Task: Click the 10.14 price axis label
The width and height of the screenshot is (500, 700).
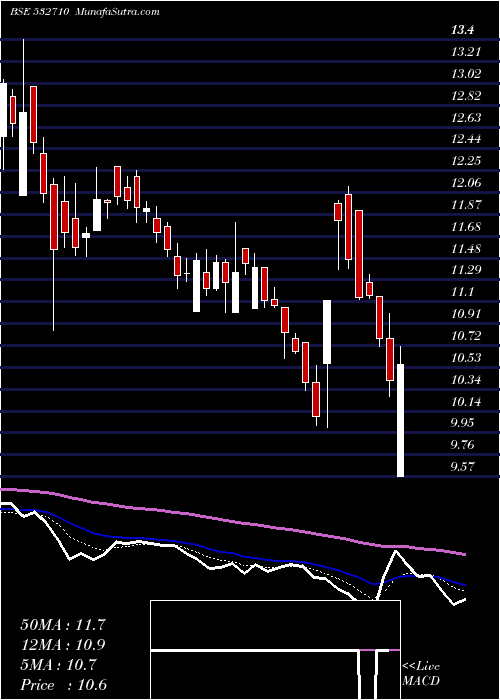Action: coord(466,402)
